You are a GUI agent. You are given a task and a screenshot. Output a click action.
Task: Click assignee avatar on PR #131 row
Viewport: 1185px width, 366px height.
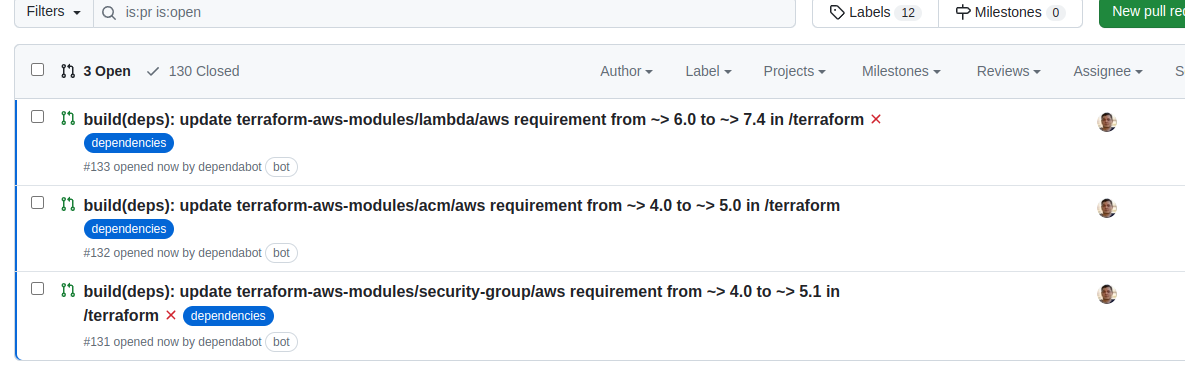coord(1106,295)
